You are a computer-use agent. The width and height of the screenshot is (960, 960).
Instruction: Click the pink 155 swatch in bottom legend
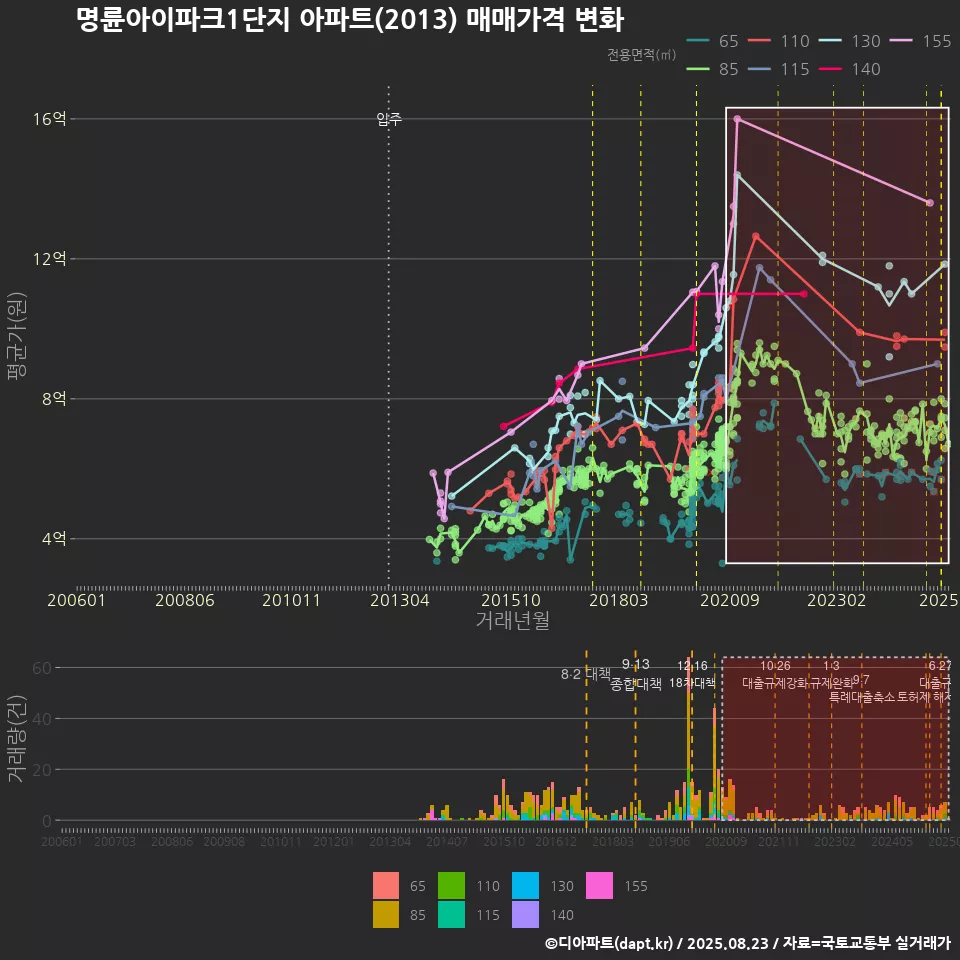[599, 885]
